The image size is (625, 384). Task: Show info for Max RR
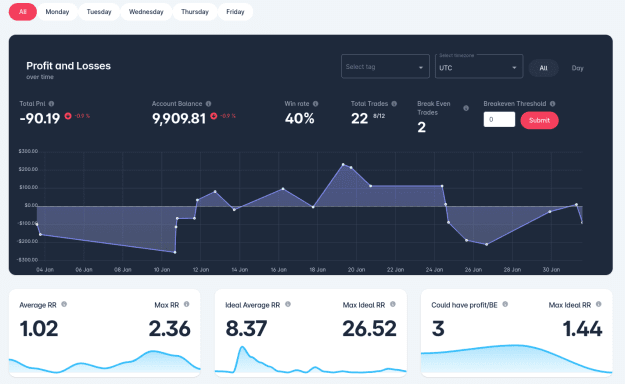[x=187, y=304]
